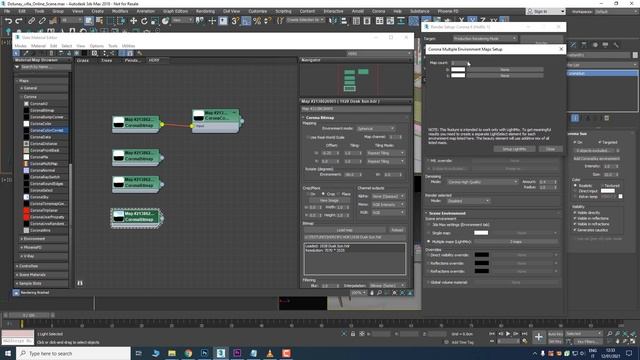Click the Undo arrow in main toolbar
Viewport: 640px width, 360px height.
[8, 21]
